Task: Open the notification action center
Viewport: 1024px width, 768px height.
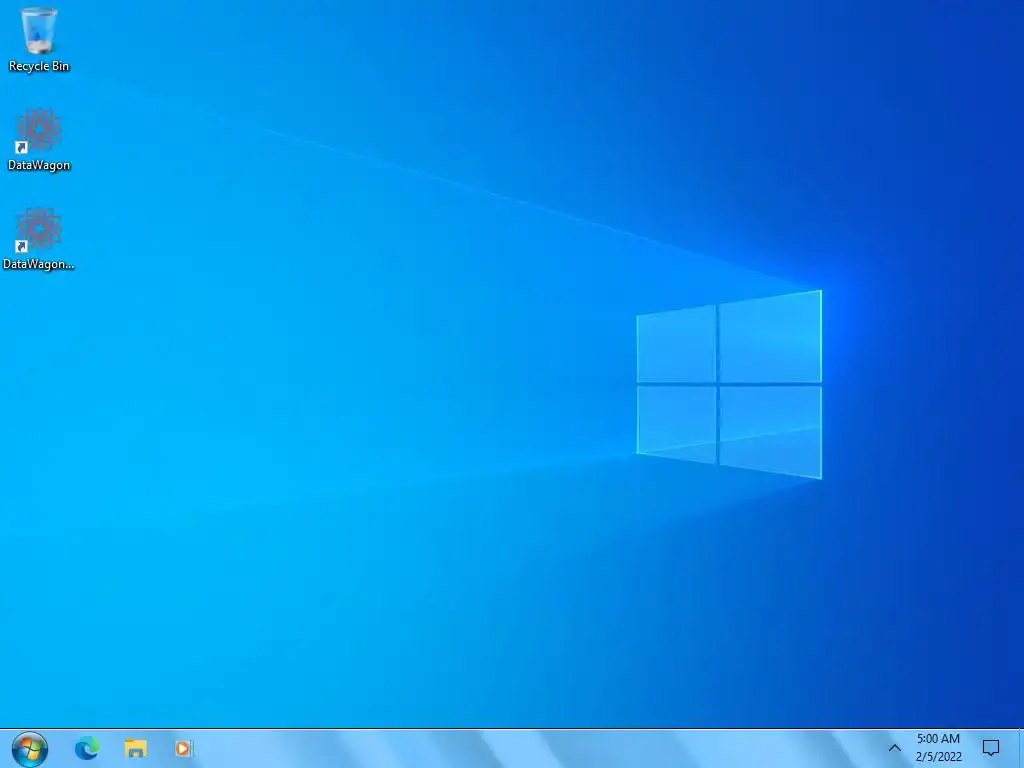Action: tap(991, 748)
